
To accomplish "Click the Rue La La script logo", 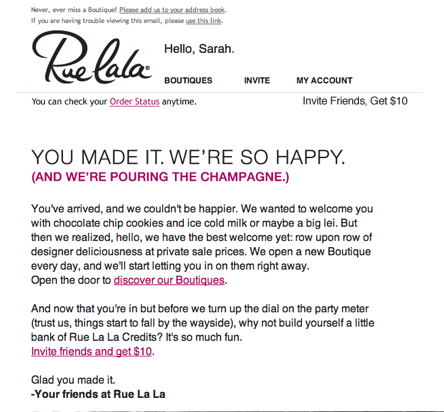I will coord(92,57).
